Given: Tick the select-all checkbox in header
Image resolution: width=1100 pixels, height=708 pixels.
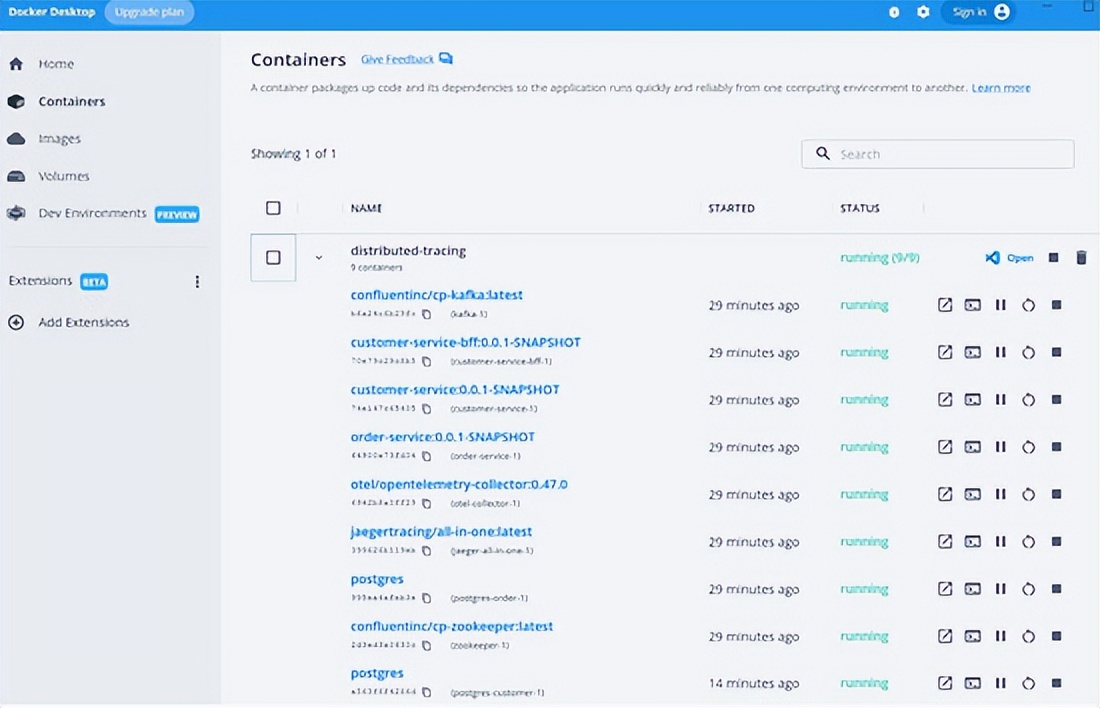Looking at the screenshot, I should coord(273,208).
